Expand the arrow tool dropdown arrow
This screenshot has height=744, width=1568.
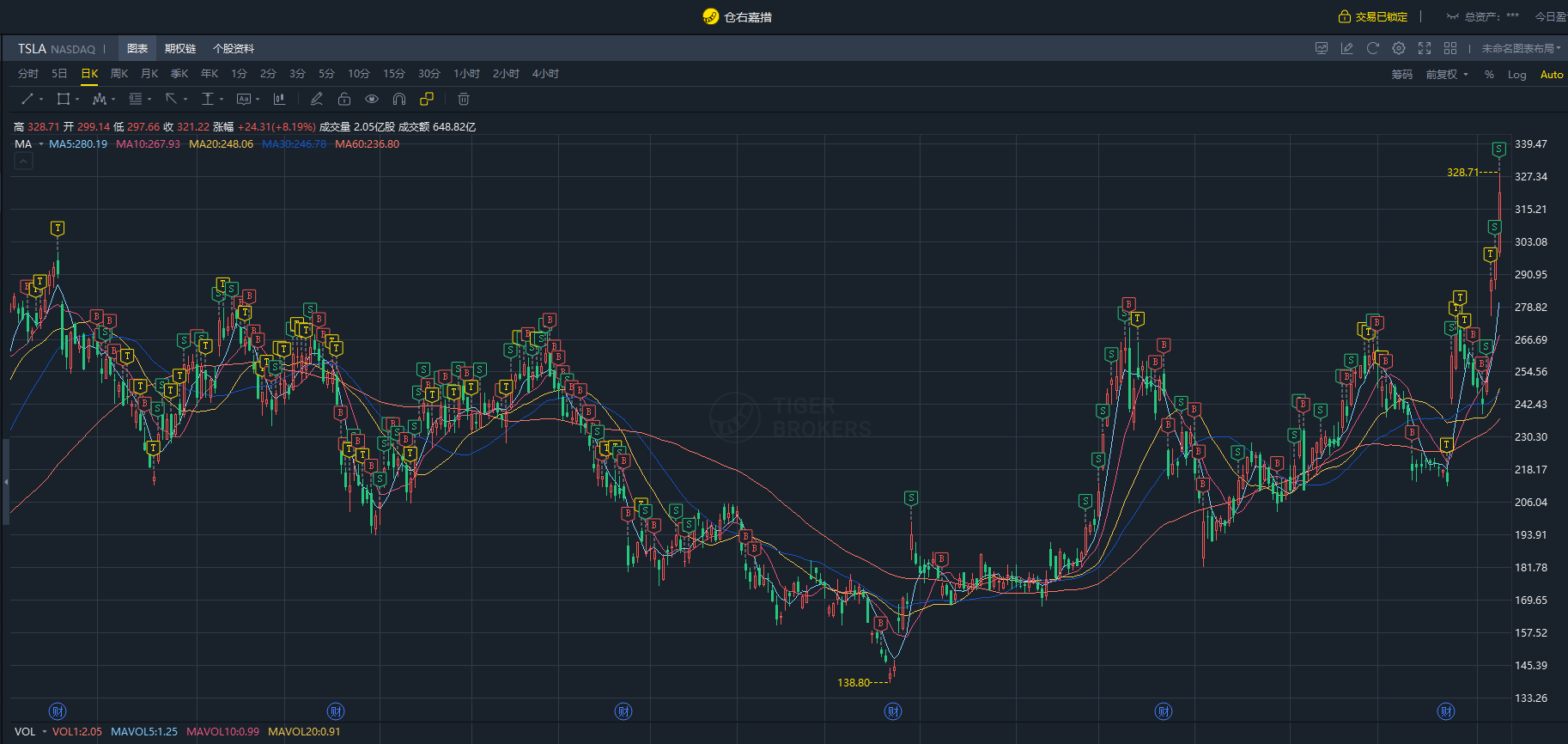(x=185, y=100)
